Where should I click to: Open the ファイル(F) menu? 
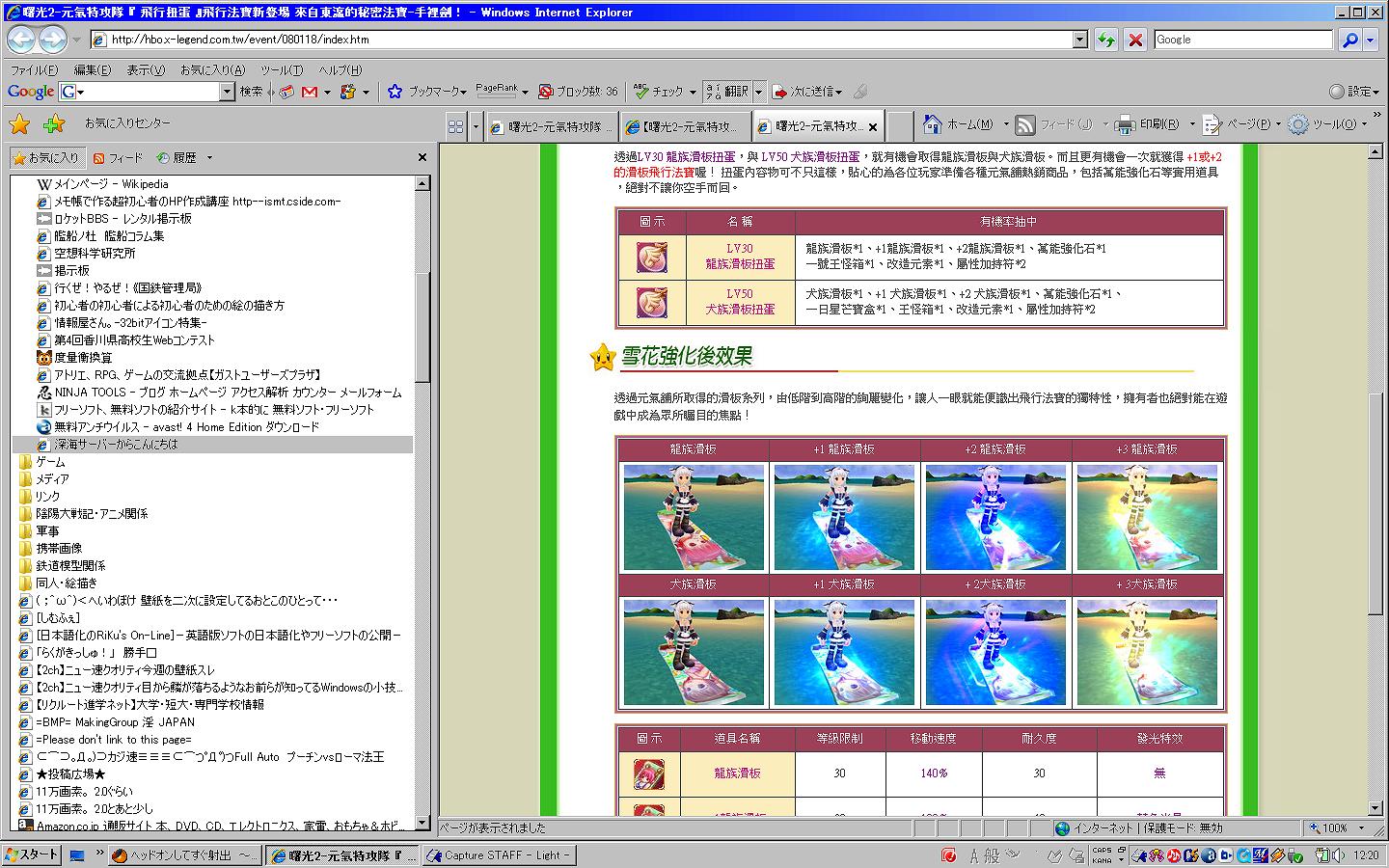pos(34,70)
